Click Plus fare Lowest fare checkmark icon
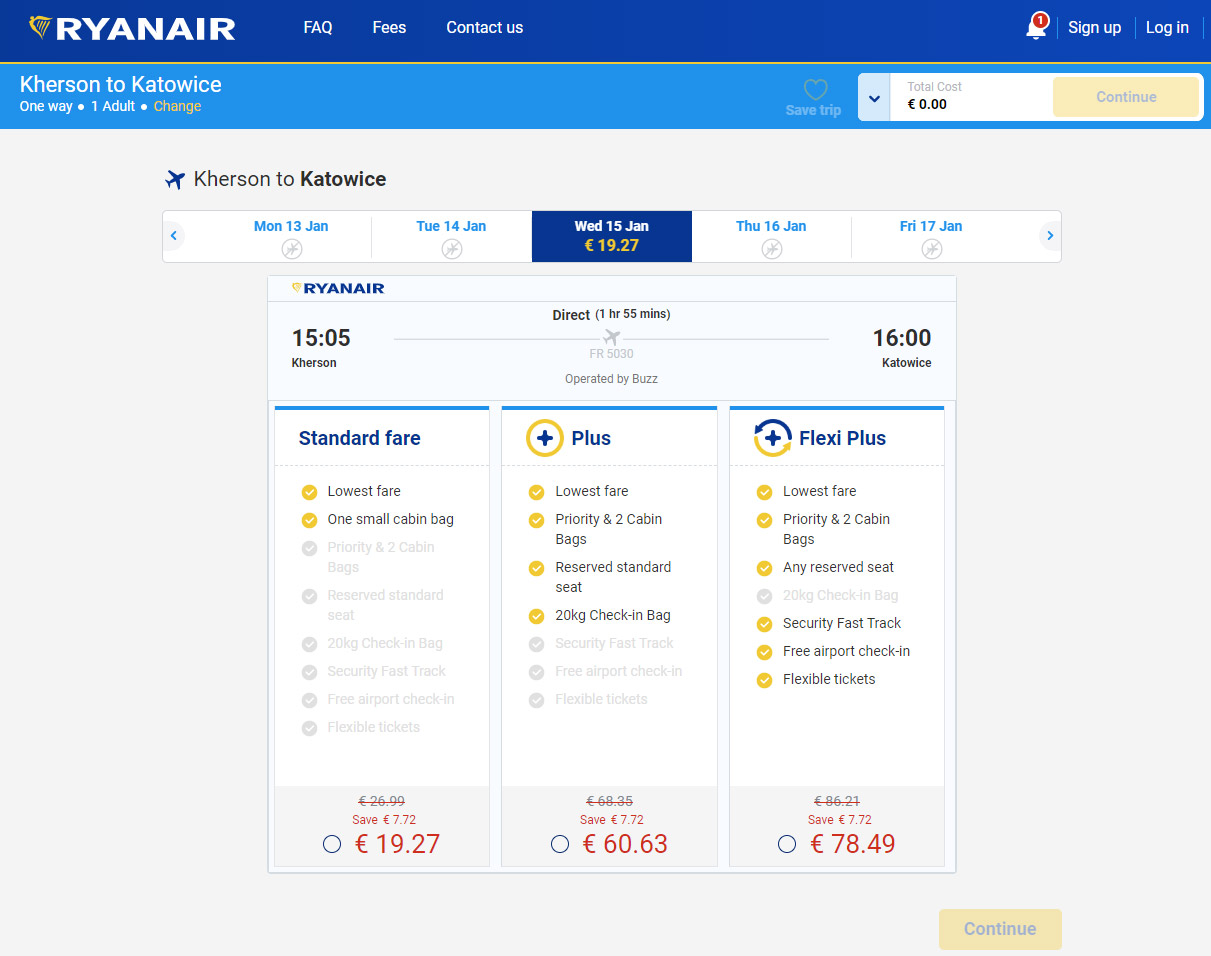The image size is (1211, 956). (x=536, y=491)
